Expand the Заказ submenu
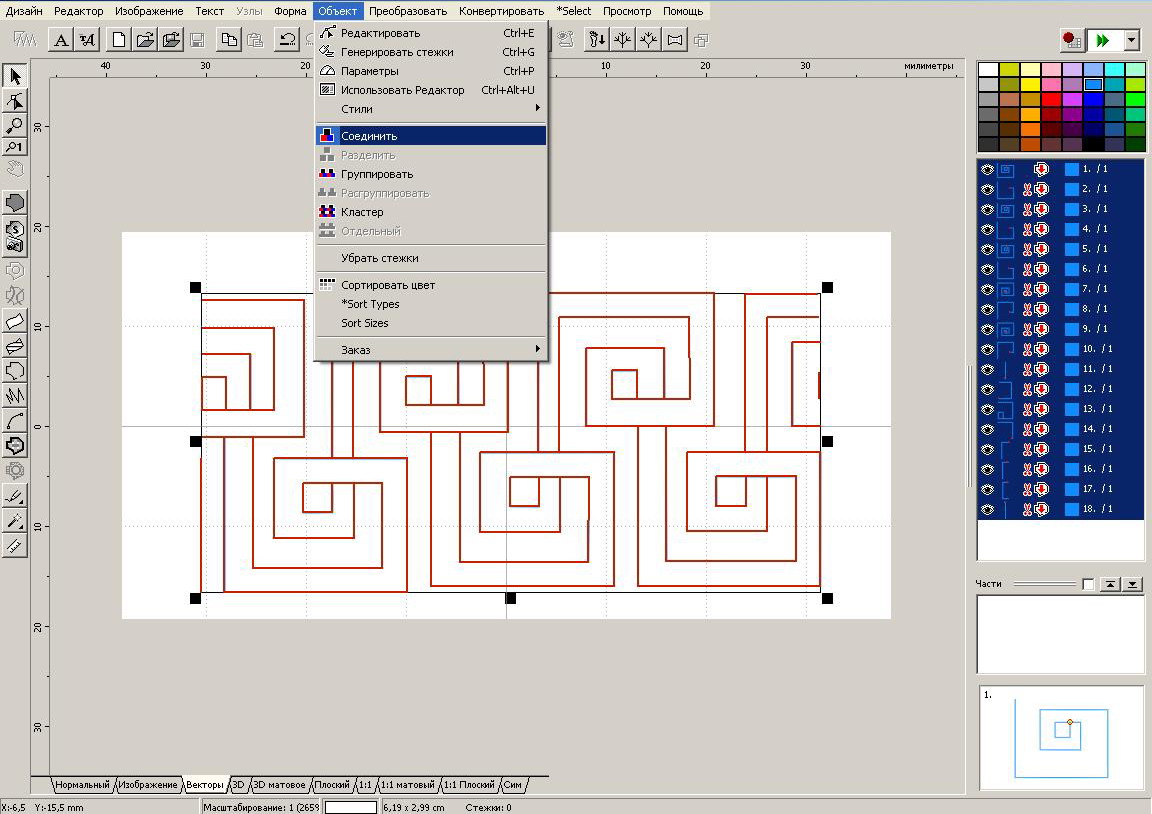This screenshot has height=814, width=1152. coord(430,350)
